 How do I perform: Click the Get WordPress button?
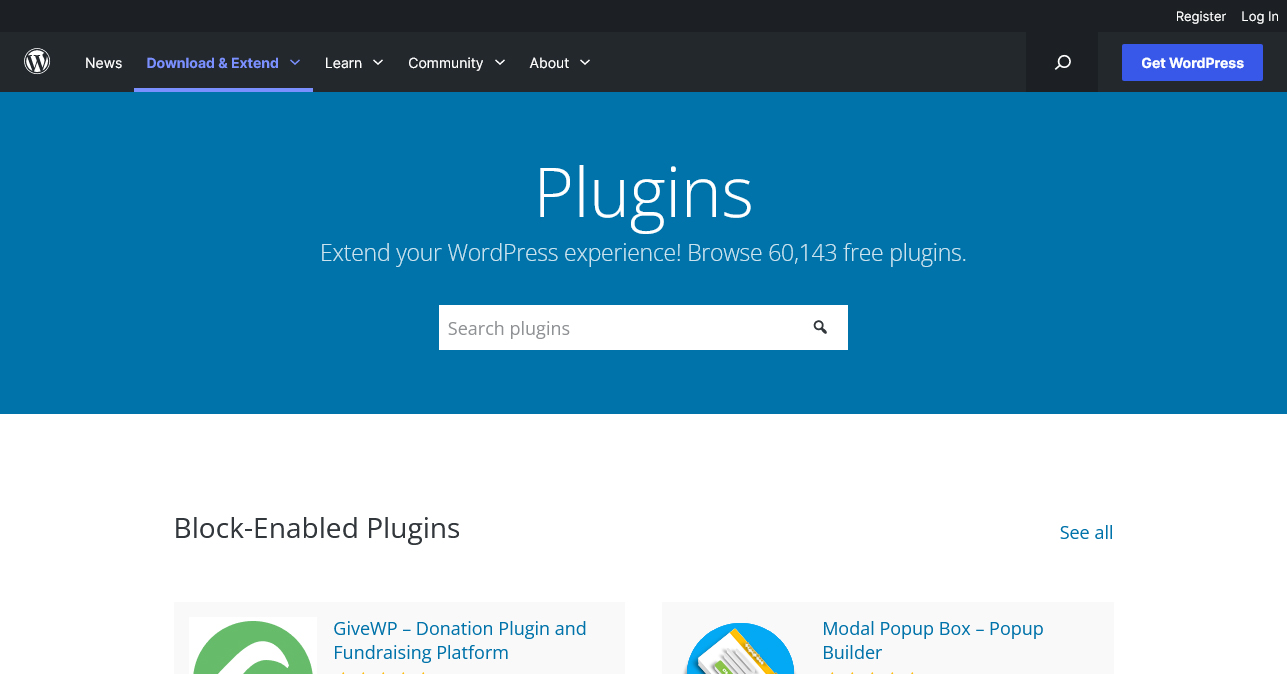tap(1192, 62)
